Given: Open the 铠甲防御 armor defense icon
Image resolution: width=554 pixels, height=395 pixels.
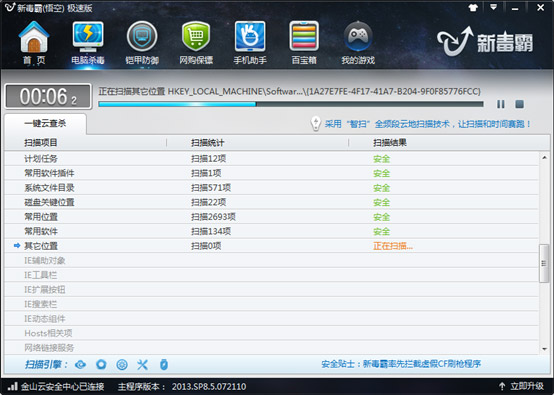Looking at the screenshot, I should coord(142,42).
